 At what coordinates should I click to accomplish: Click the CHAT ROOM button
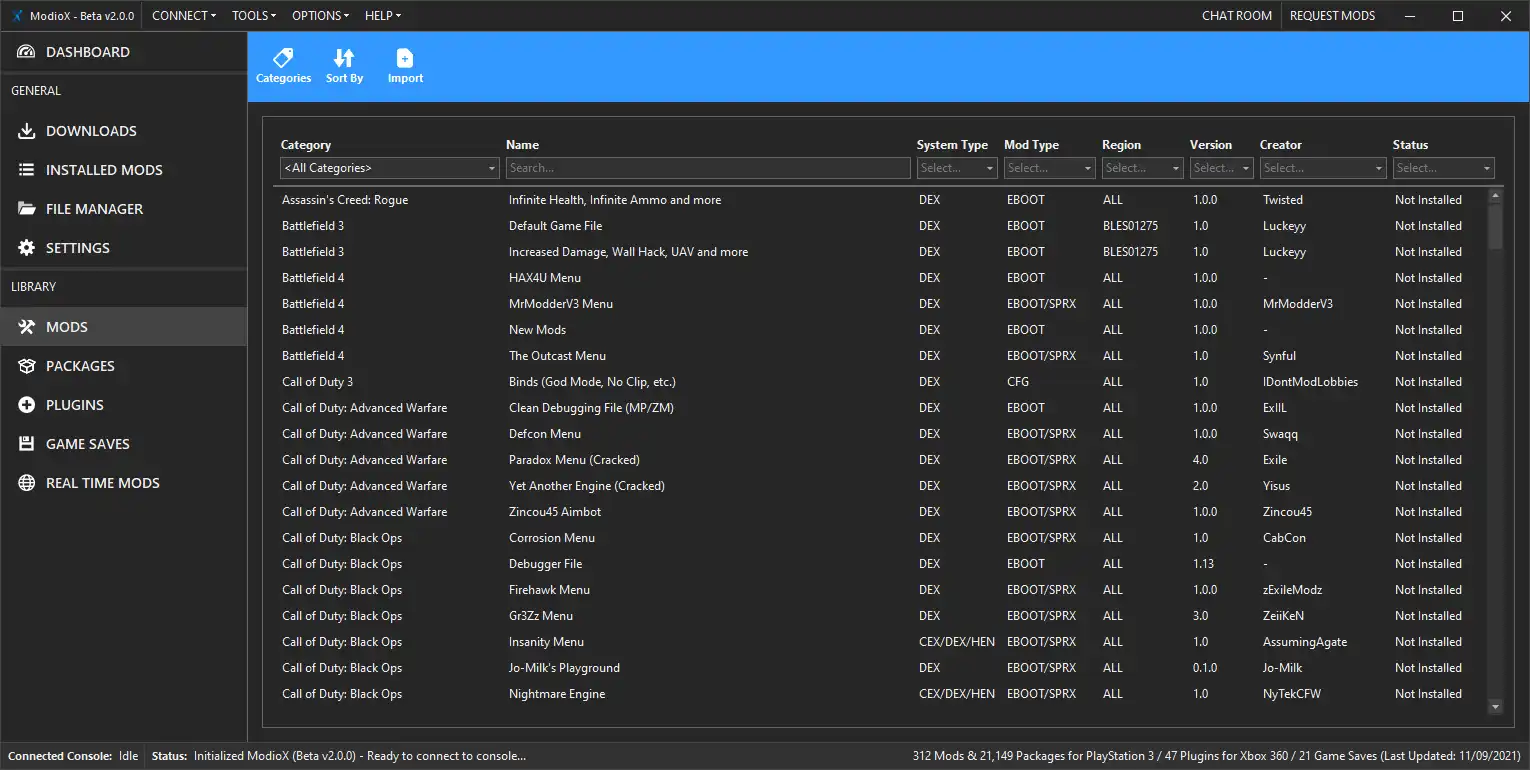click(1236, 16)
